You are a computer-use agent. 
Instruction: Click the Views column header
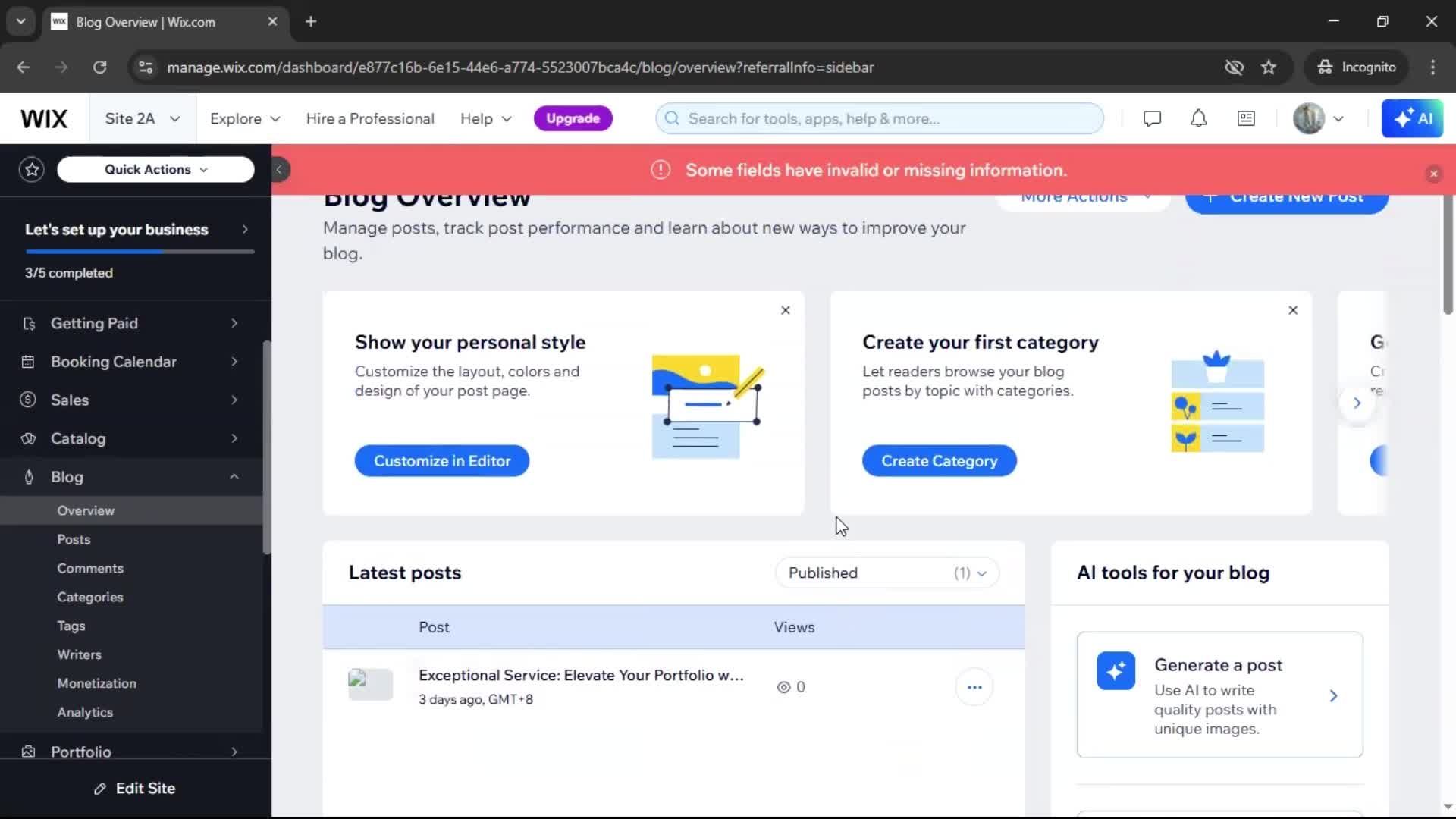[794, 627]
